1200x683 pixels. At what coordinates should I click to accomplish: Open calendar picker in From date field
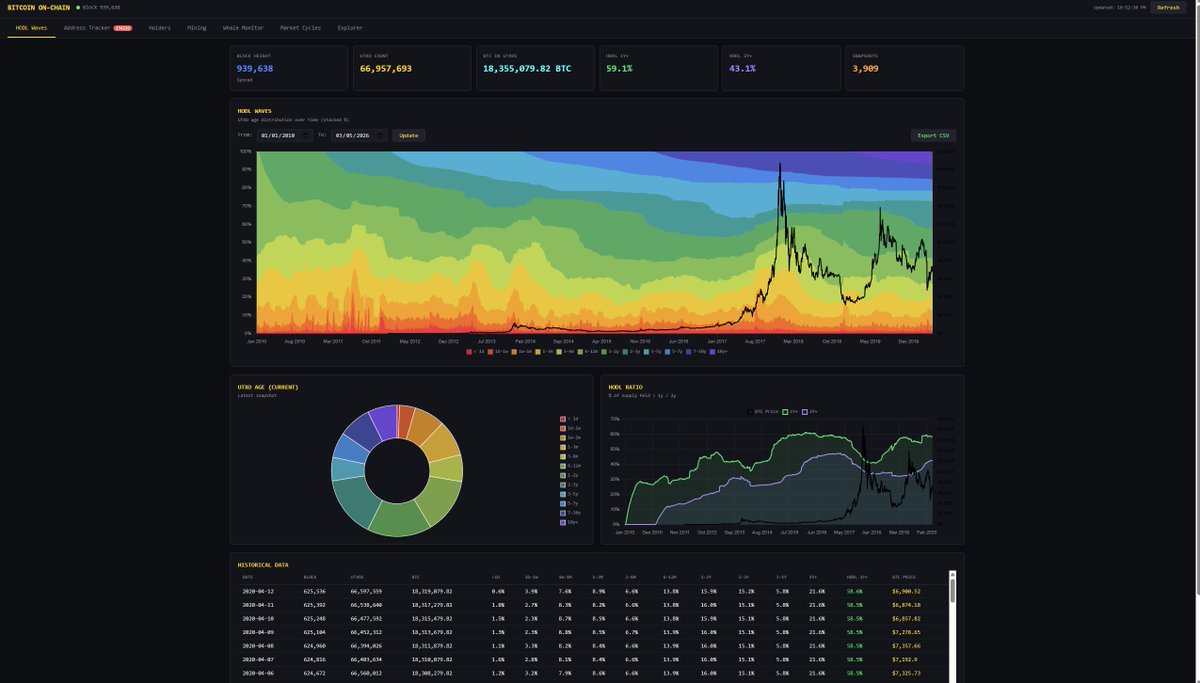306,135
